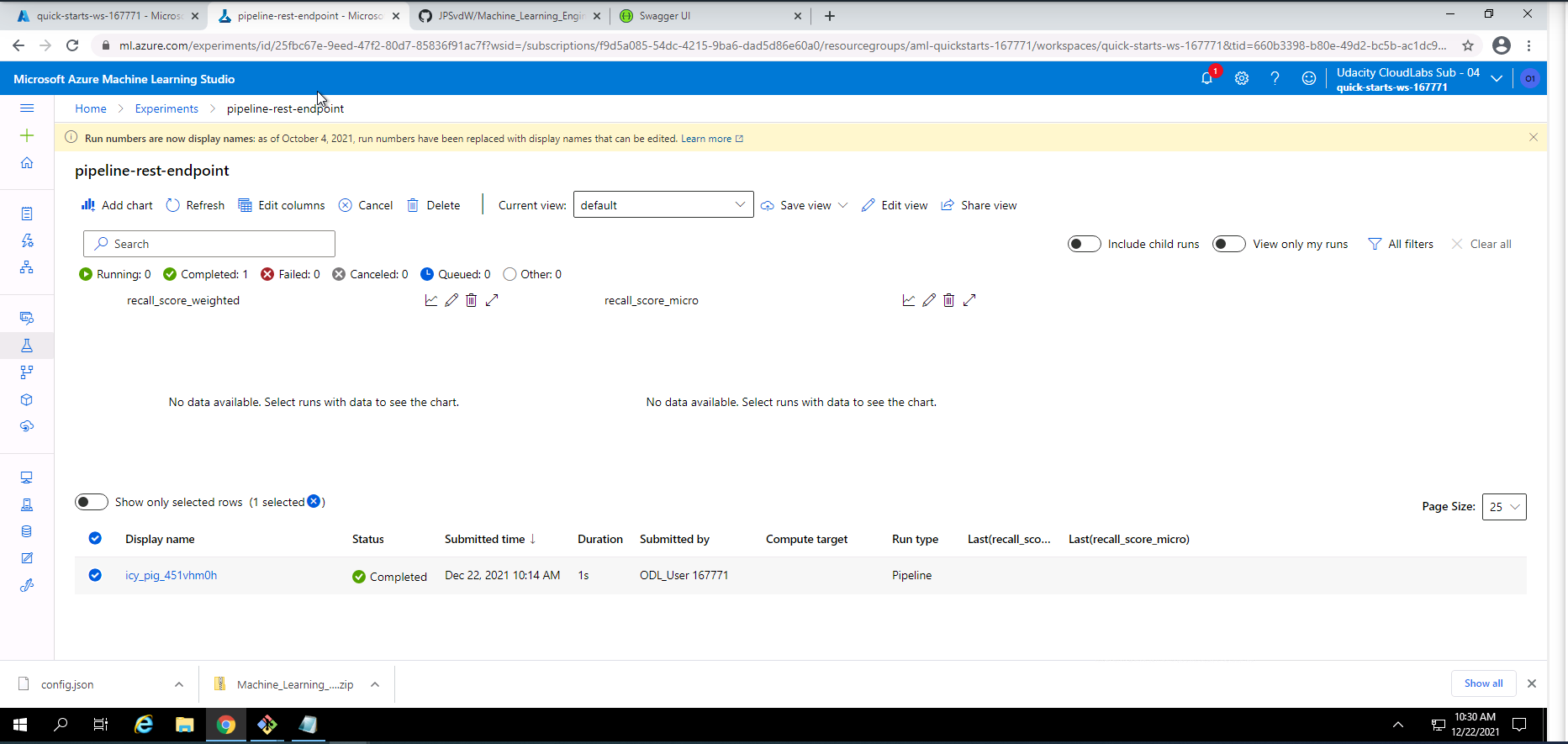The width and height of the screenshot is (1568, 744).
Task: Open Datastores cylinder icon in sidebar
Action: (x=27, y=531)
